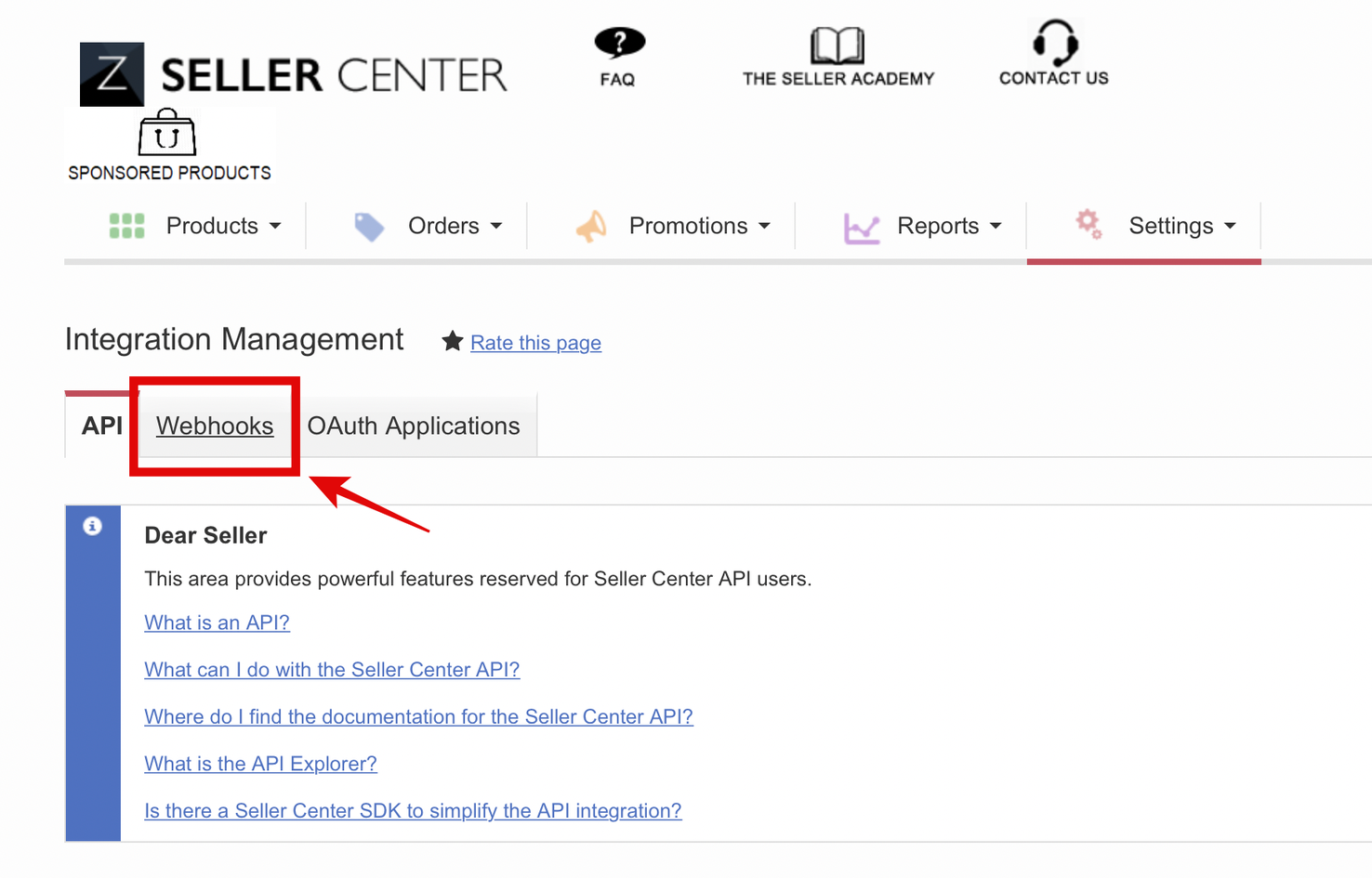
Task: Click the Promotions megaphone icon
Action: [x=591, y=226]
